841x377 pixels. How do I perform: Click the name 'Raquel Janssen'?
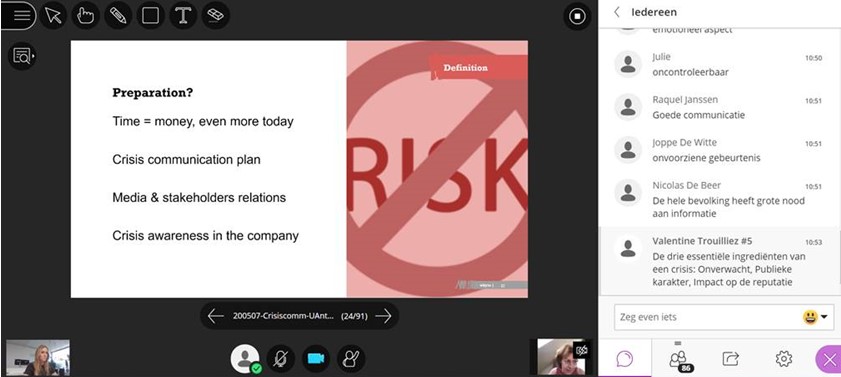tap(685, 100)
